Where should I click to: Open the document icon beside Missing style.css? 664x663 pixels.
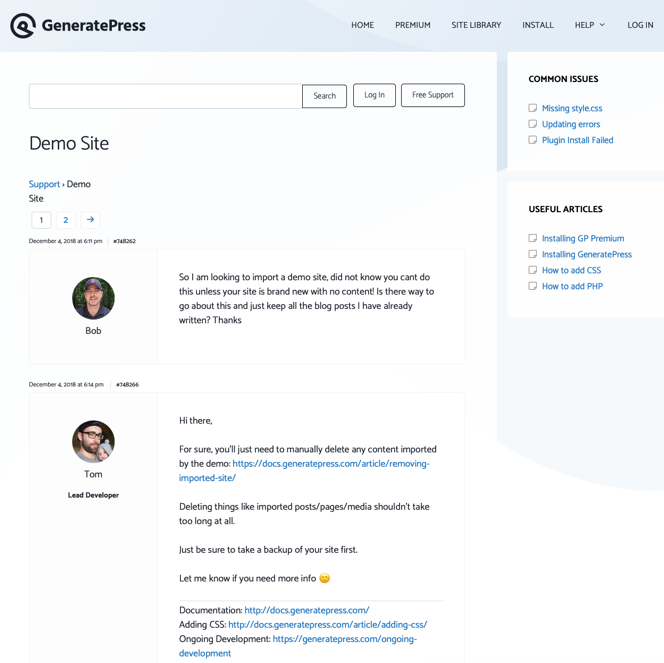(532, 108)
